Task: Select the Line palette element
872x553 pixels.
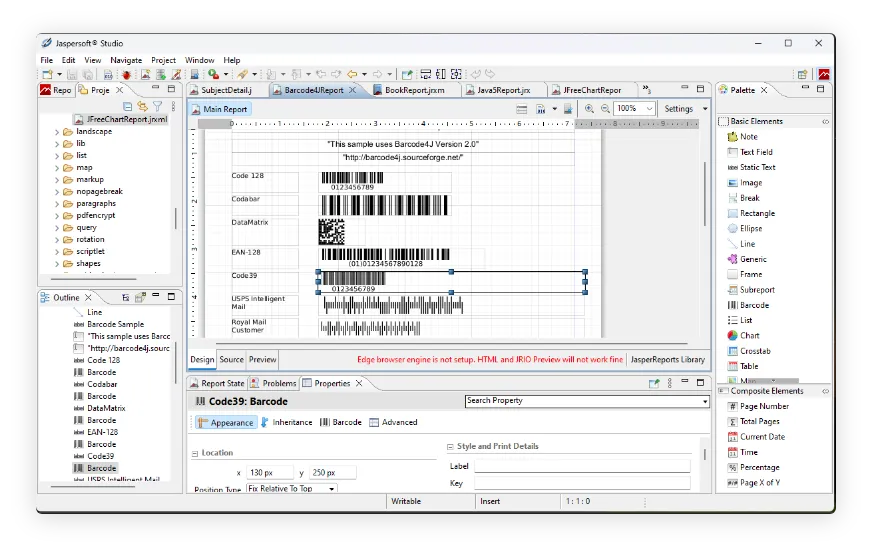Action: tap(741, 244)
